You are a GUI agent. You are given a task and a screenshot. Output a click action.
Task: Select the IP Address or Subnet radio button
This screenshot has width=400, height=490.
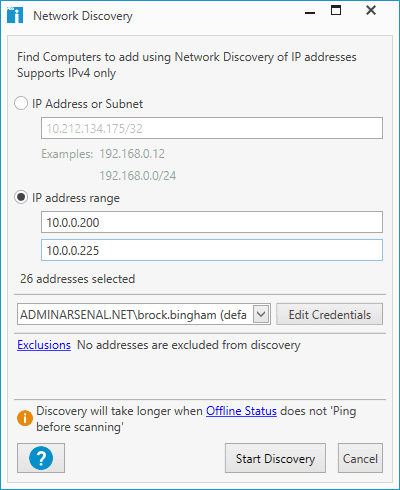point(21,103)
